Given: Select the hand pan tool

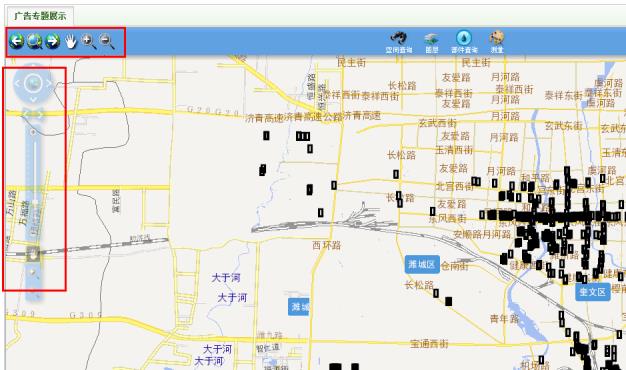Looking at the screenshot, I should (71, 41).
